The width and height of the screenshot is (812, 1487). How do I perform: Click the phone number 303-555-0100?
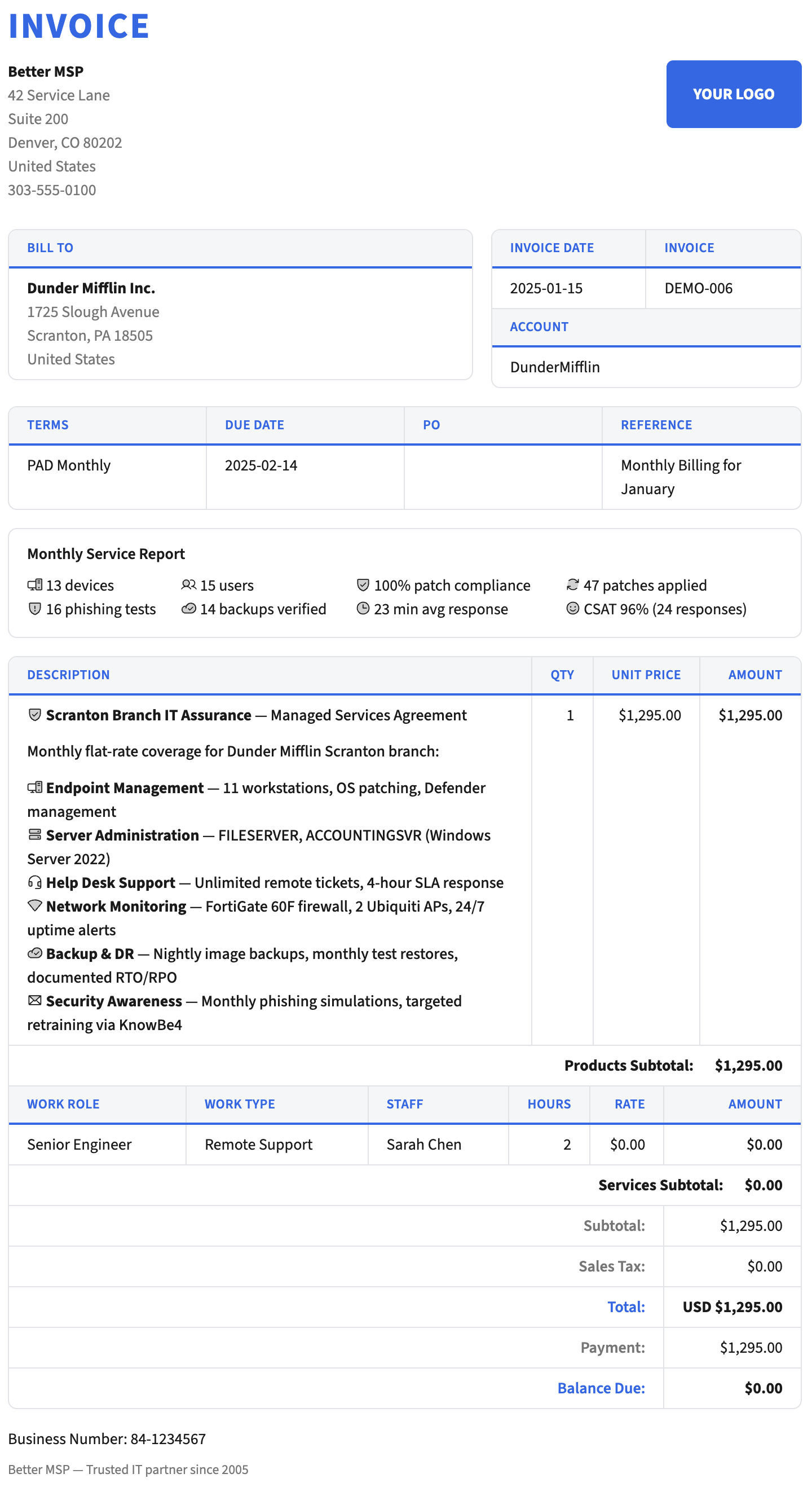click(52, 190)
